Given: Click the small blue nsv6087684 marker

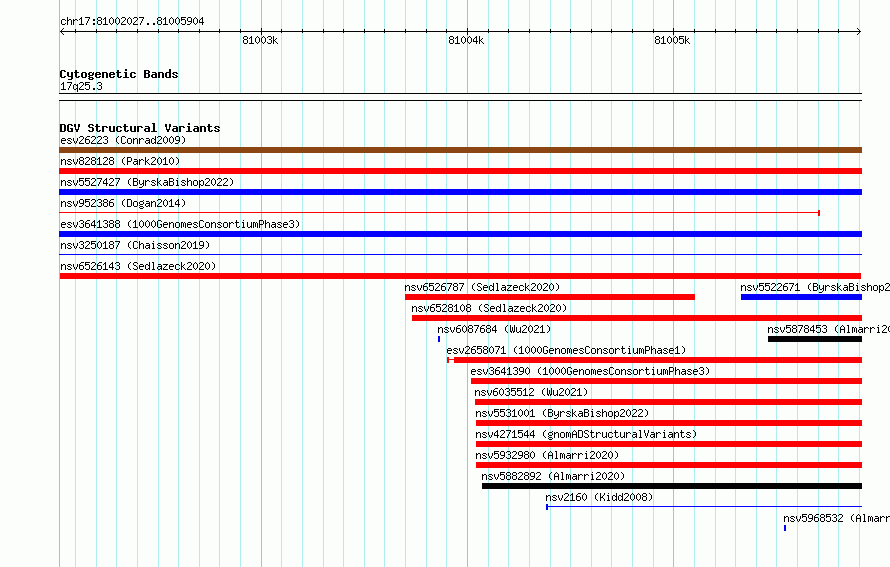Looking at the screenshot, I should pos(439,339).
